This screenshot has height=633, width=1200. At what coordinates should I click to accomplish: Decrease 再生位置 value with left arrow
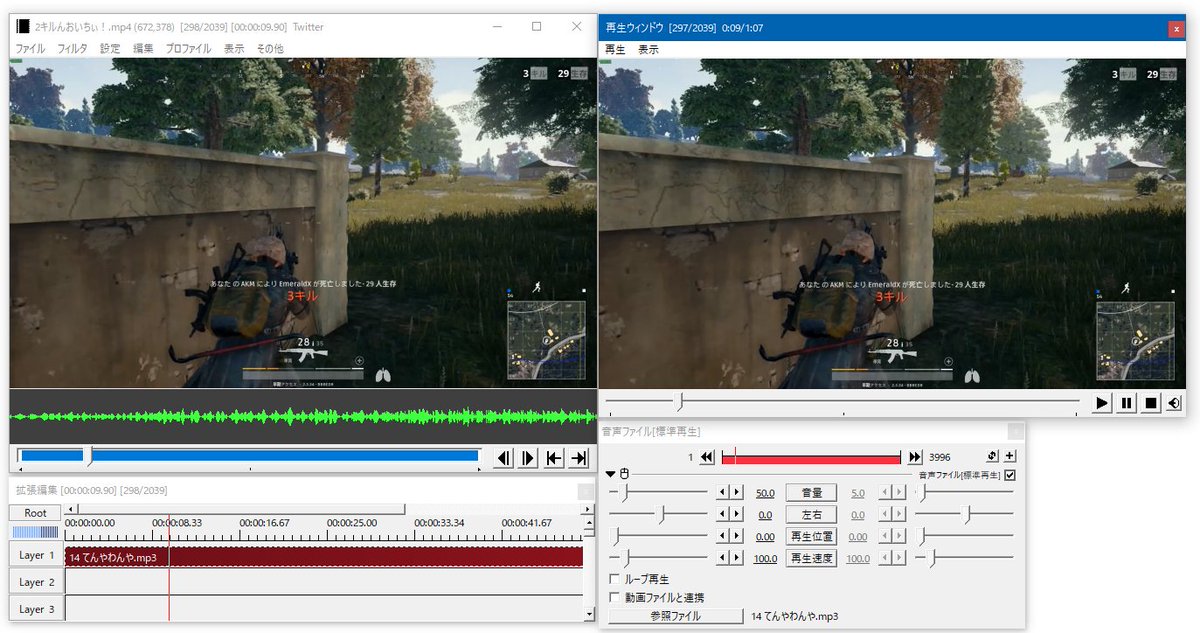click(x=722, y=537)
